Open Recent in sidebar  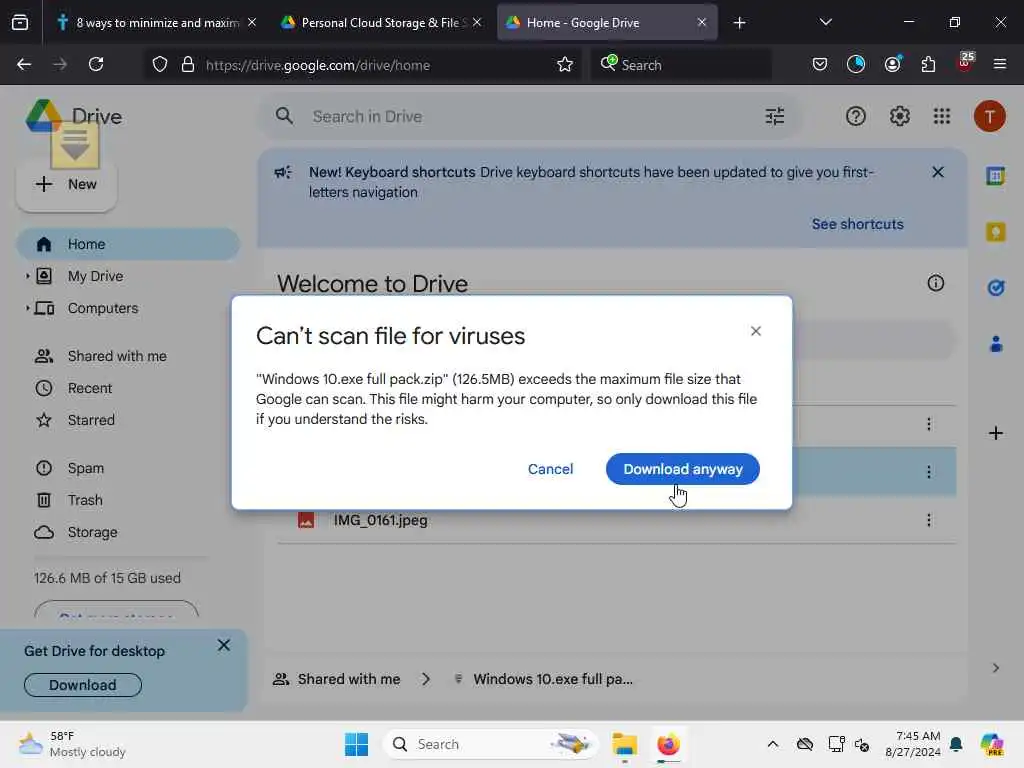(x=90, y=388)
